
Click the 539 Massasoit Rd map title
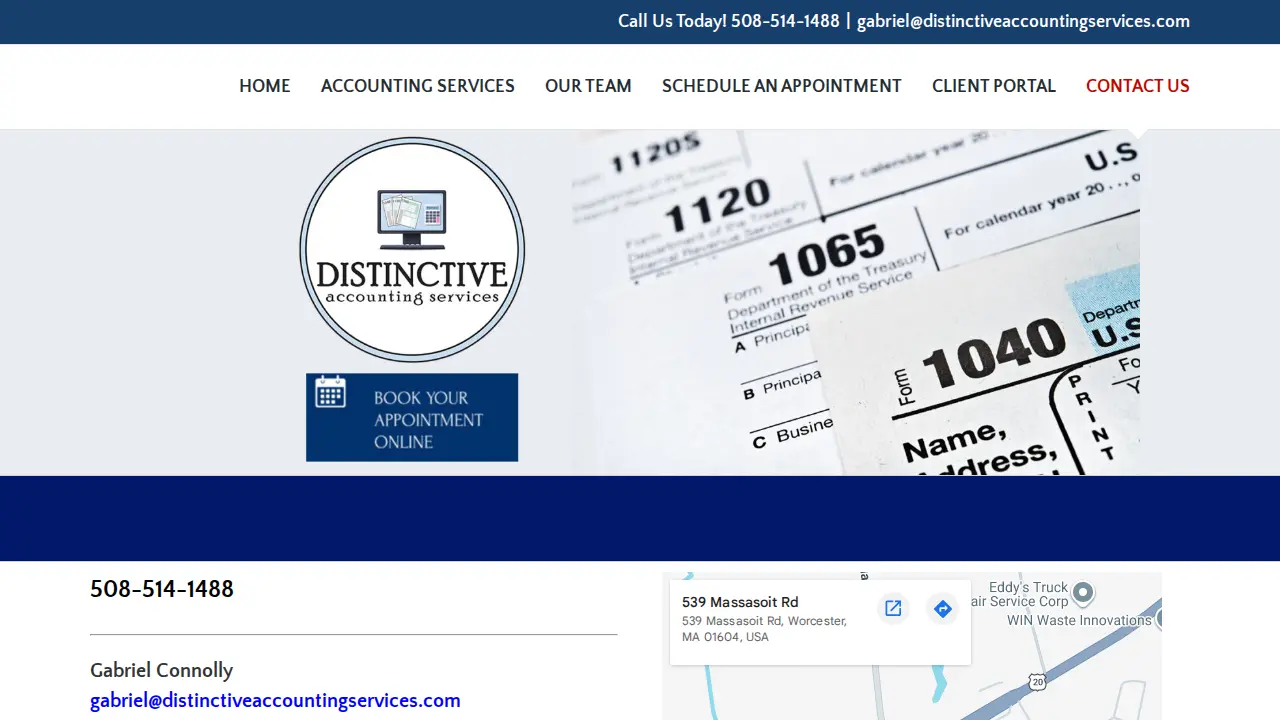tap(740, 602)
